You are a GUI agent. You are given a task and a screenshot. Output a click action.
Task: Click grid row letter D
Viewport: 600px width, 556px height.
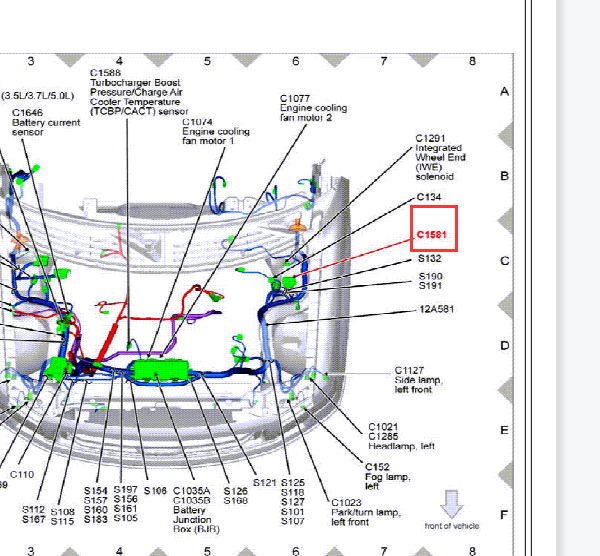(x=505, y=346)
